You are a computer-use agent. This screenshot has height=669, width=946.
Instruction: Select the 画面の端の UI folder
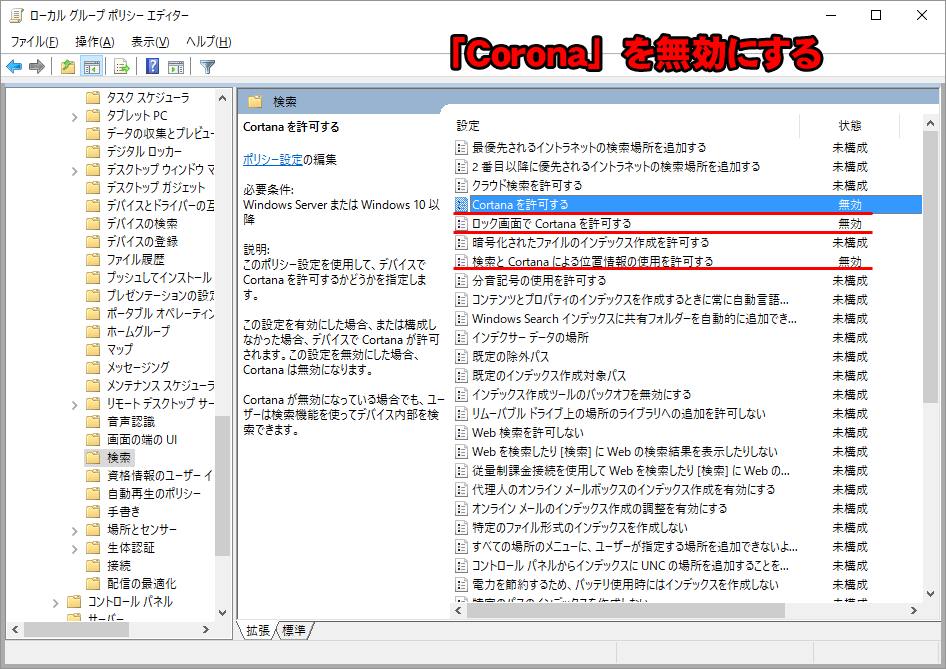[x=142, y=439]
